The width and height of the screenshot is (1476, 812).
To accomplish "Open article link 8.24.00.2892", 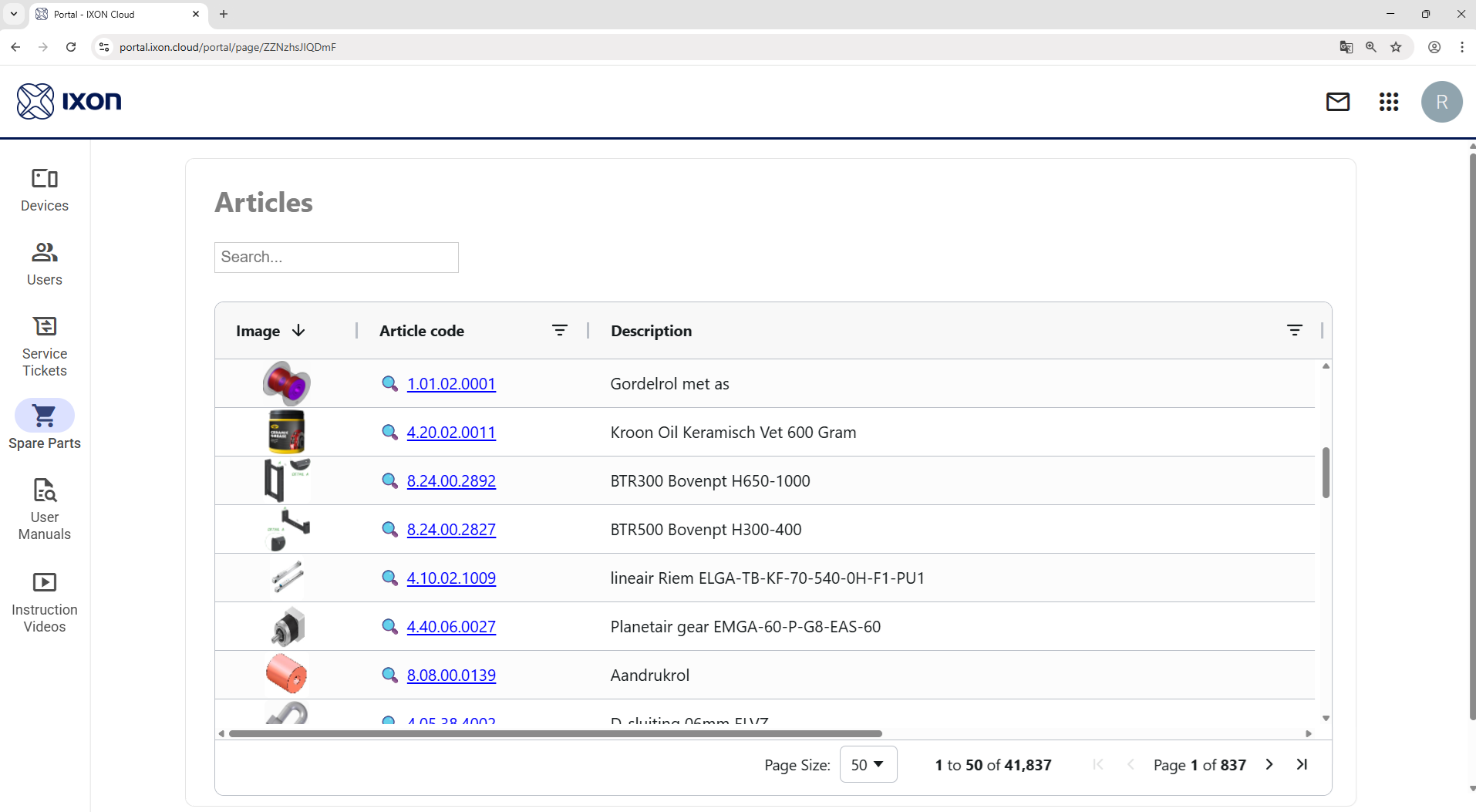I will click(451, 481).
